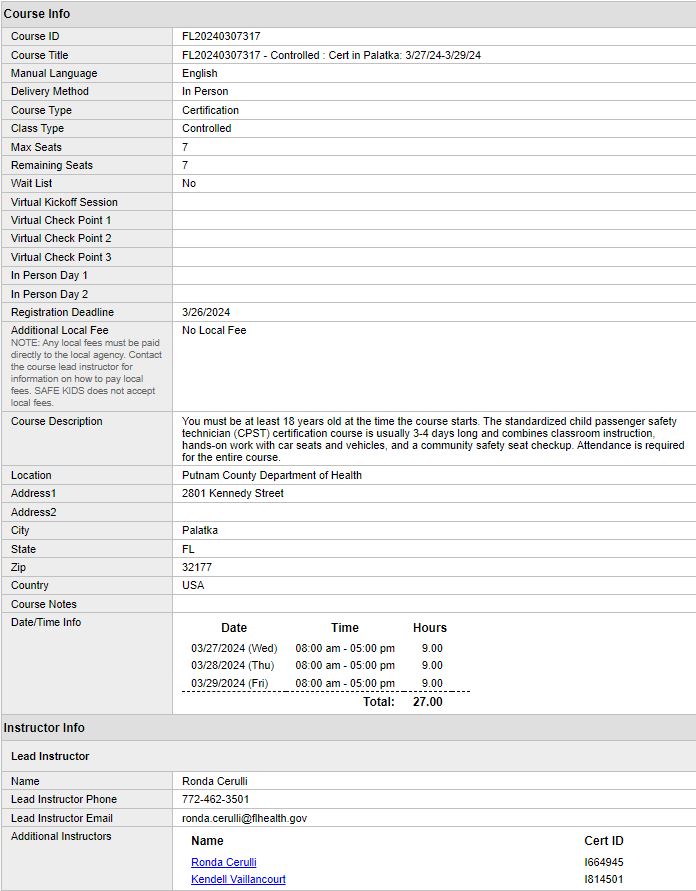Click the Additional Instructors label
Viewport: 696px width, 891px height.
pyautogui.click(x=61, y=836)
